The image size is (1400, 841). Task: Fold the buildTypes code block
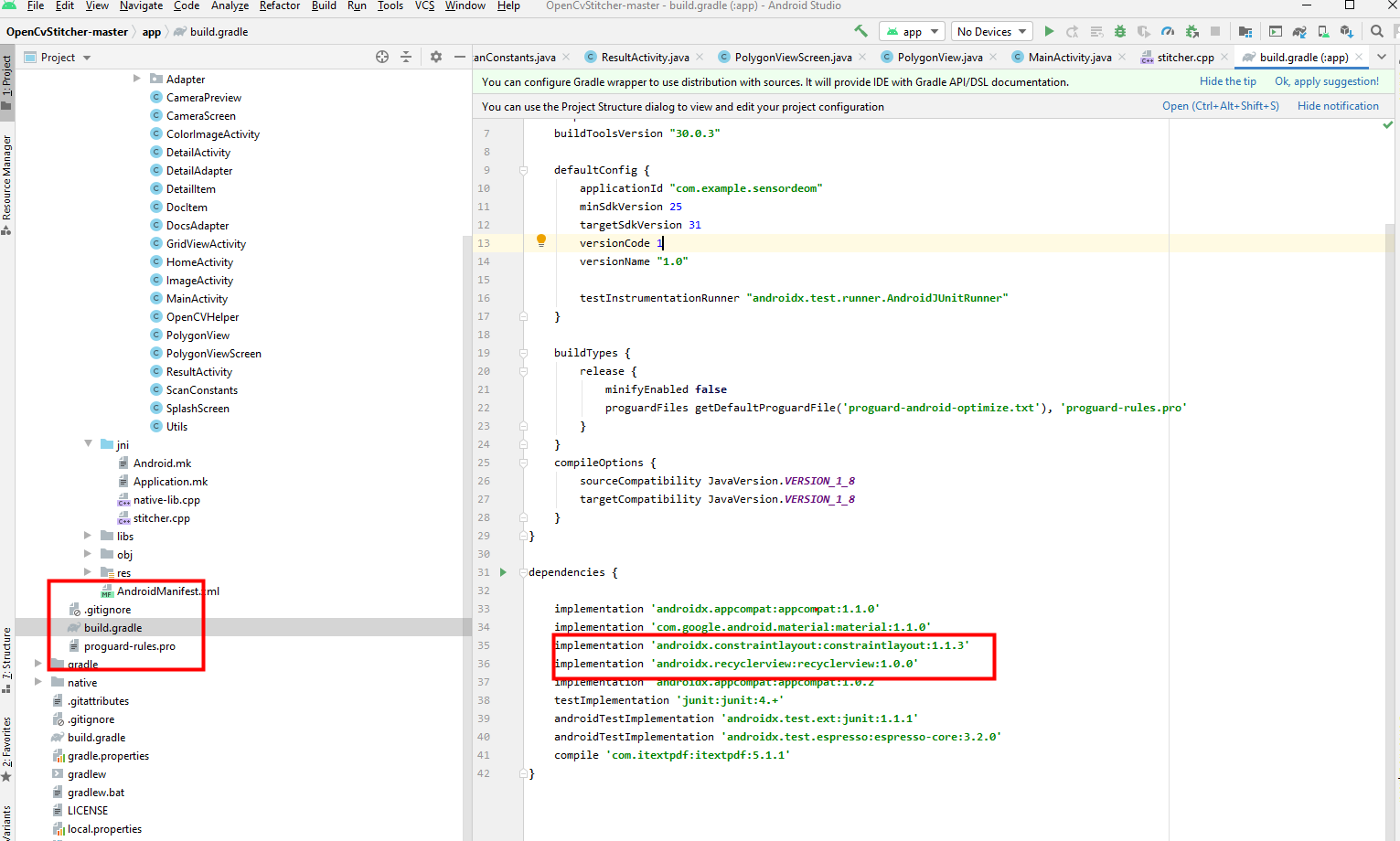(523, 353)
